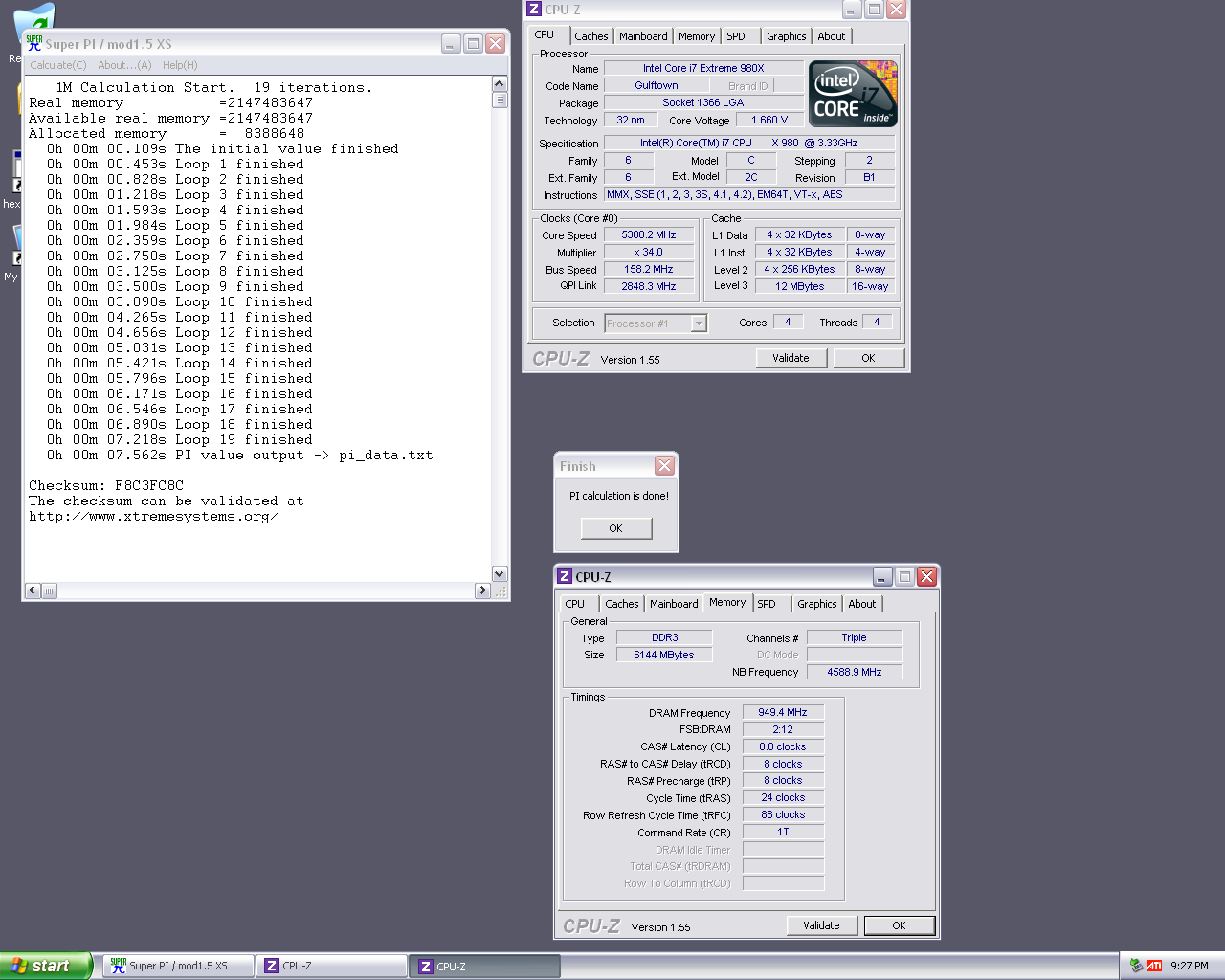Image resolution: width=1225 pixels, height=980 pixels.
Task: Click the Core Speed value 5380.2 MHz
Action: click(x=649, y=234)
